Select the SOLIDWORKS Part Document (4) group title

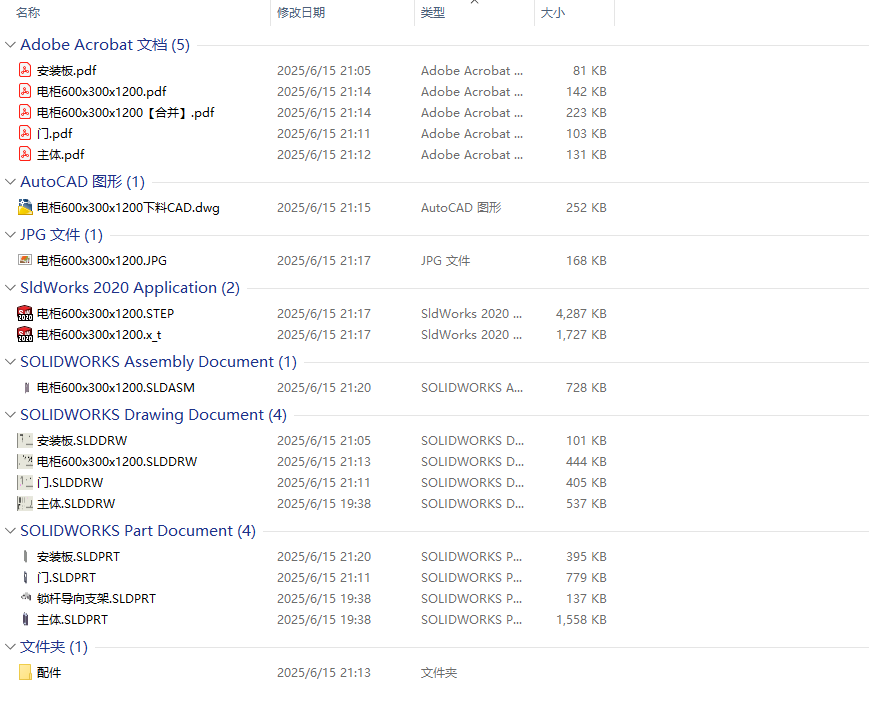(x=137, y=530)
